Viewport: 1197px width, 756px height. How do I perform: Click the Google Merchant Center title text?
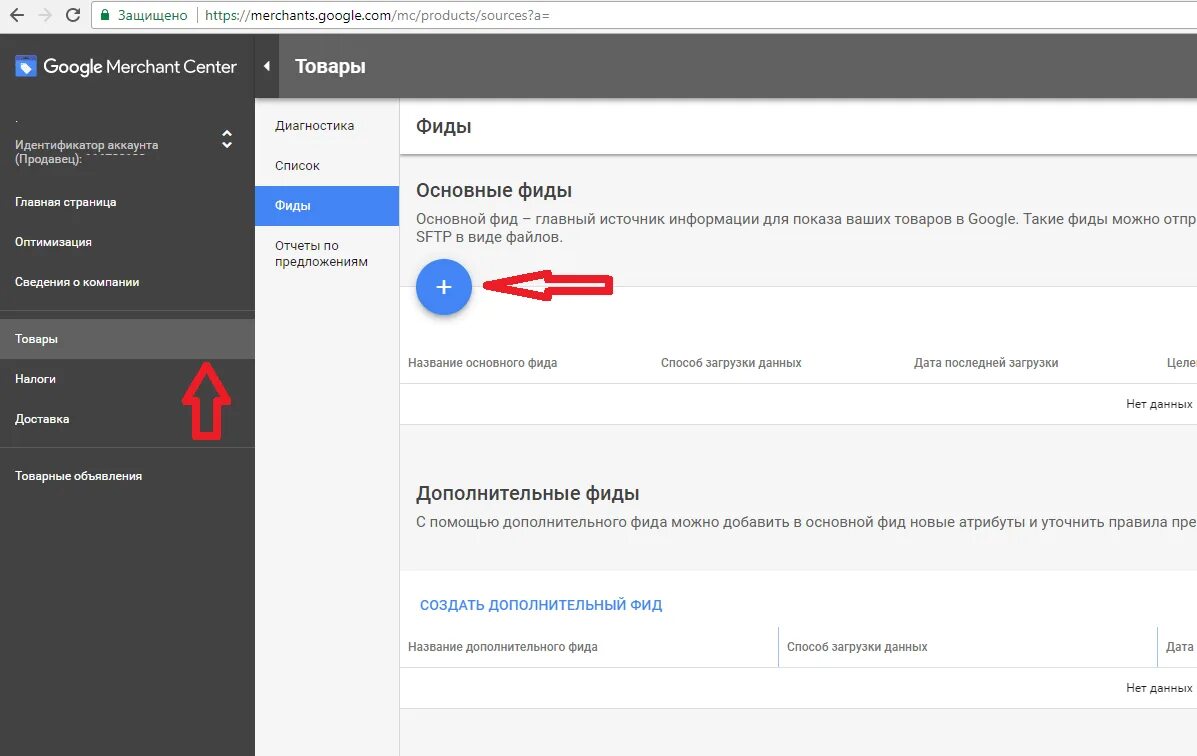coord(140,66)
